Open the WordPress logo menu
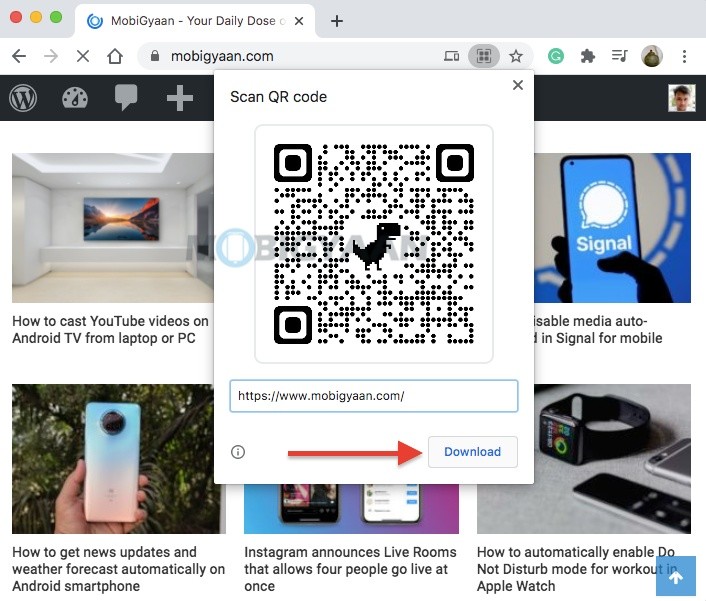This screenshot has height=601, width=706. tap(23, 98)
